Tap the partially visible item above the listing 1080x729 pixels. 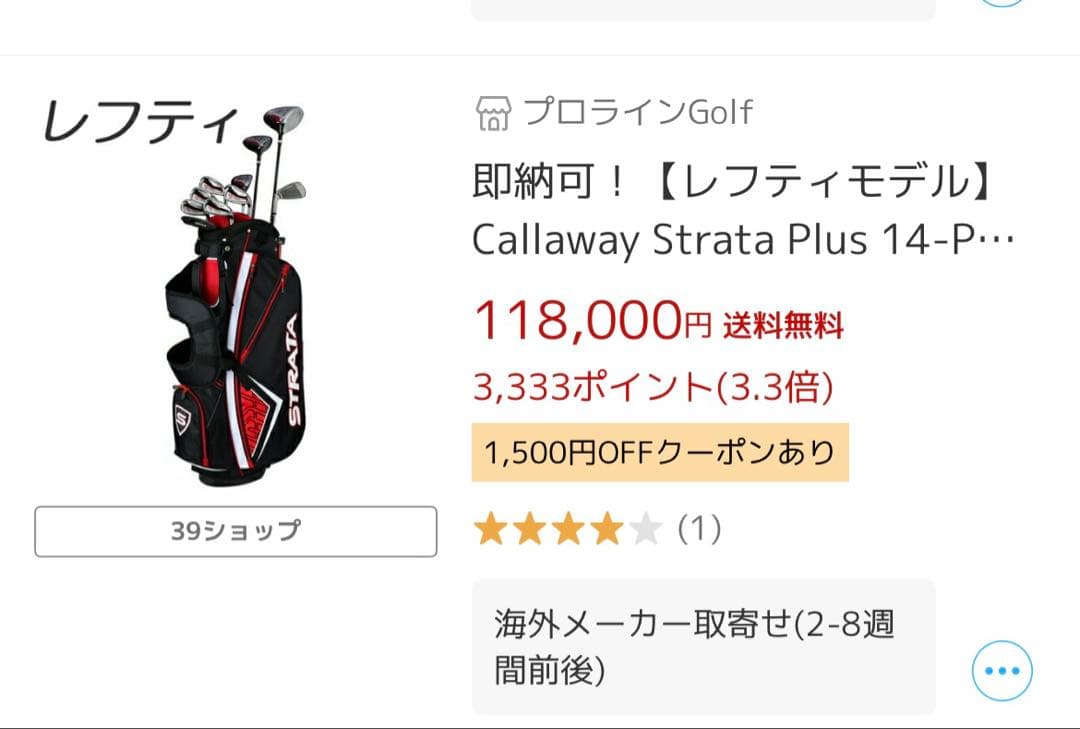point(700,8)
